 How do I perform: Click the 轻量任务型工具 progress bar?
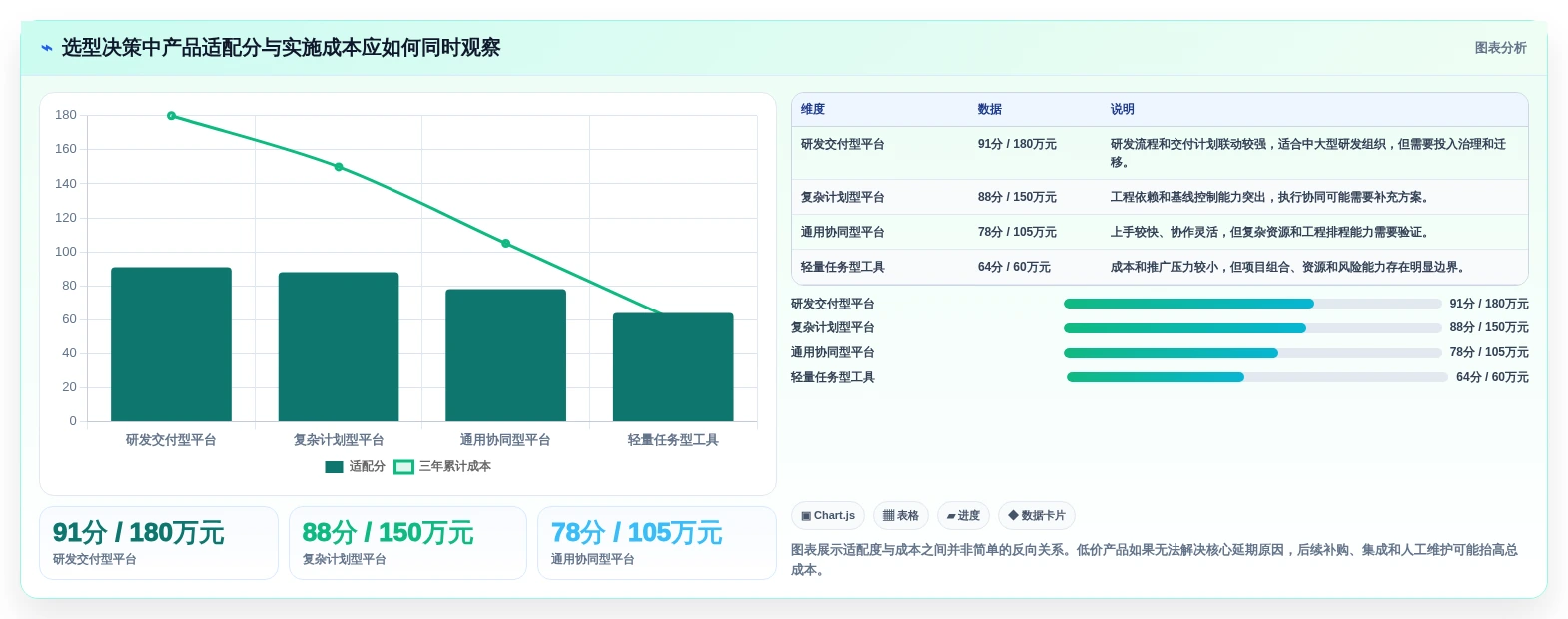pyautogui.click(x=1256, y=377)
